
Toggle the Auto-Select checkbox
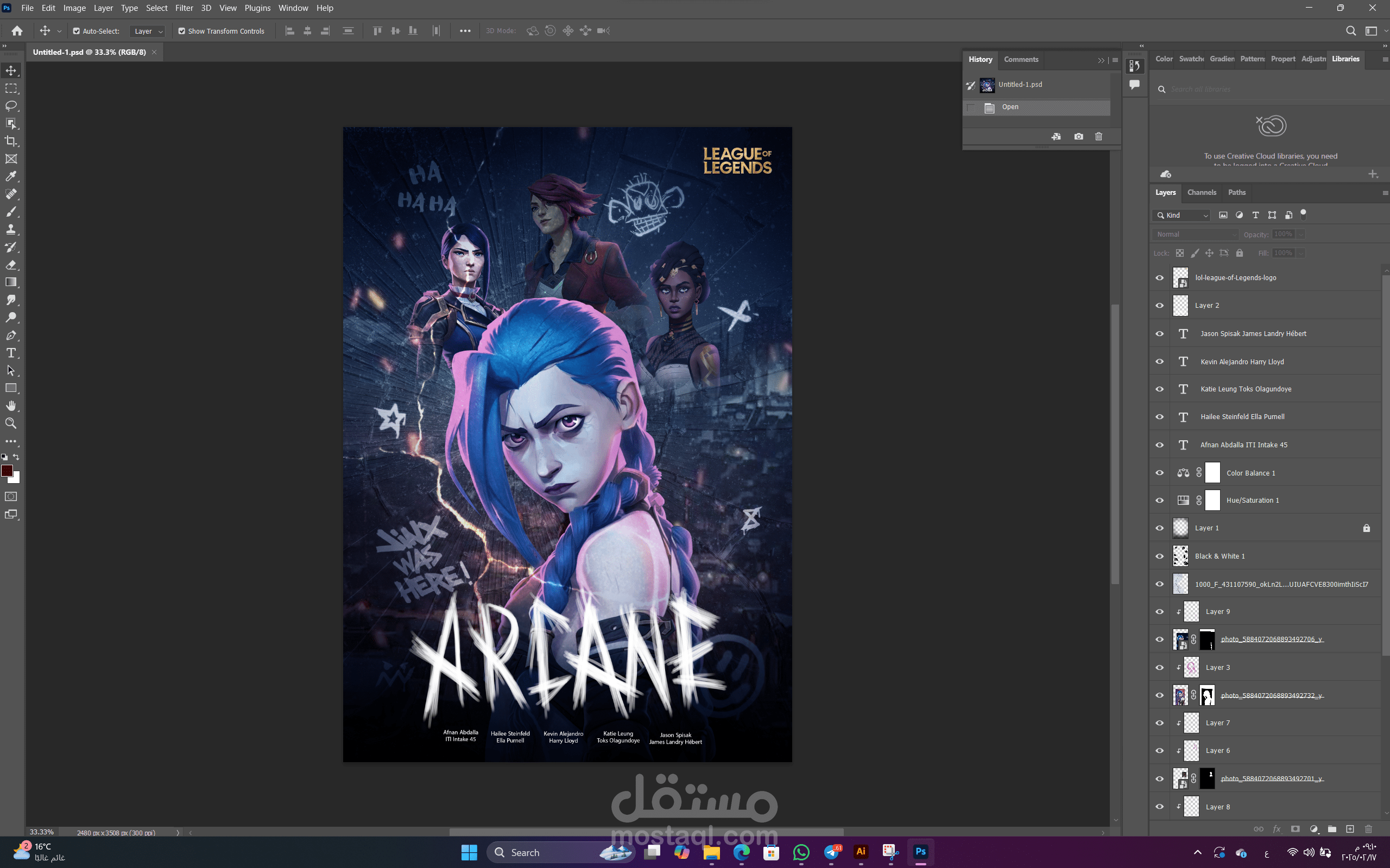click(x=76, y=31)
